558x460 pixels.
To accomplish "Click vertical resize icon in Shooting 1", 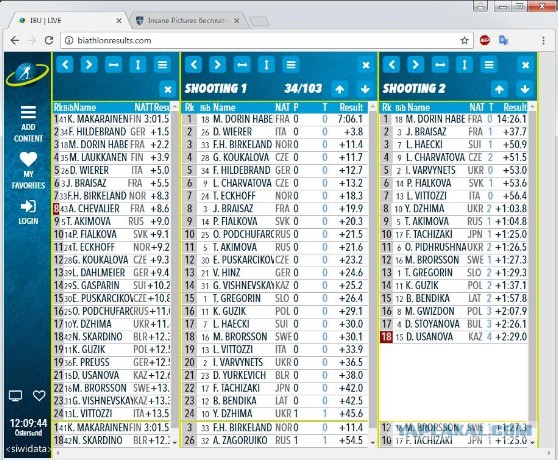I will point(266,65).
